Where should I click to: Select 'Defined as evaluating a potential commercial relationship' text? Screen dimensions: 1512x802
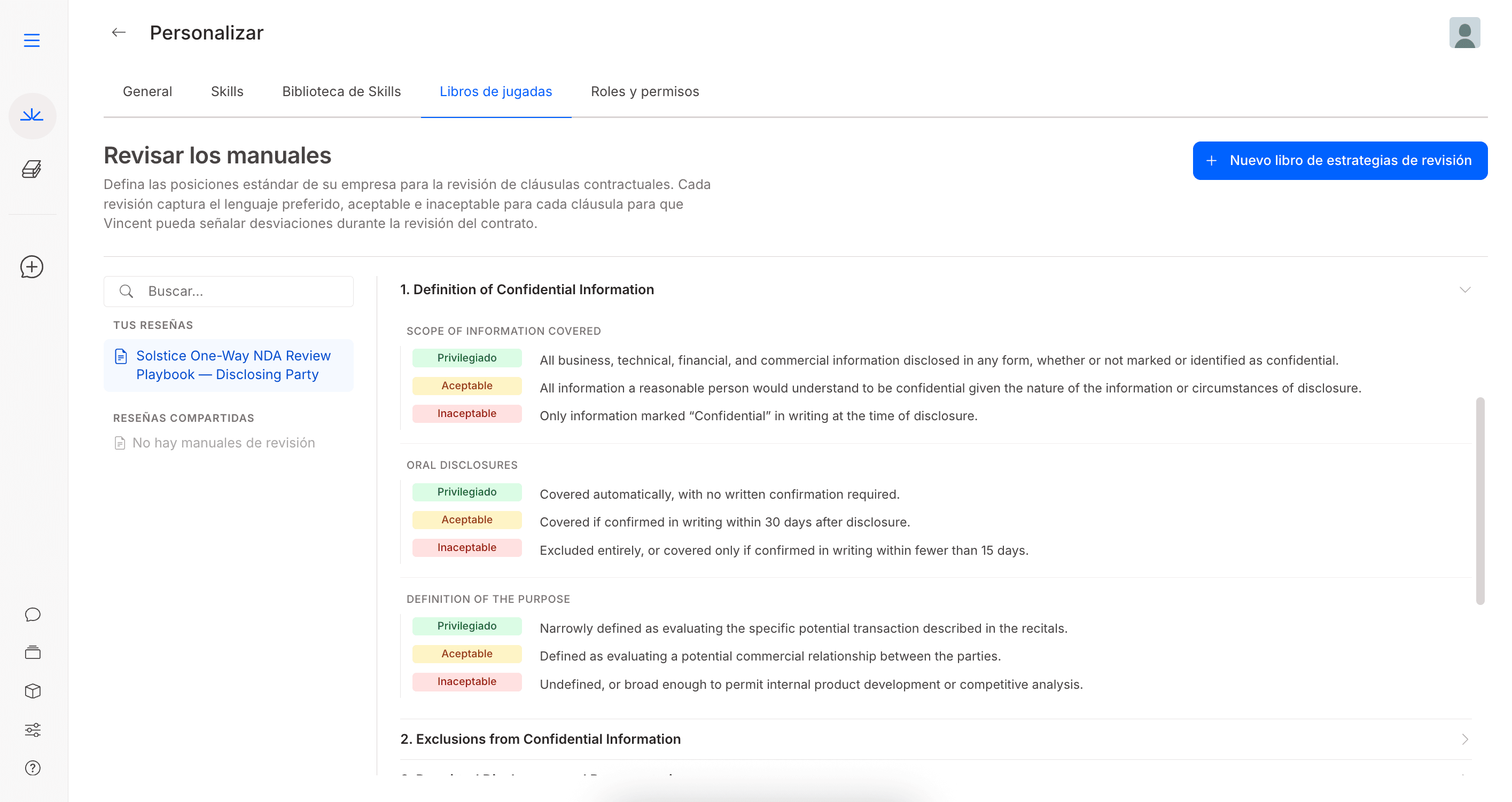(770, 656)
